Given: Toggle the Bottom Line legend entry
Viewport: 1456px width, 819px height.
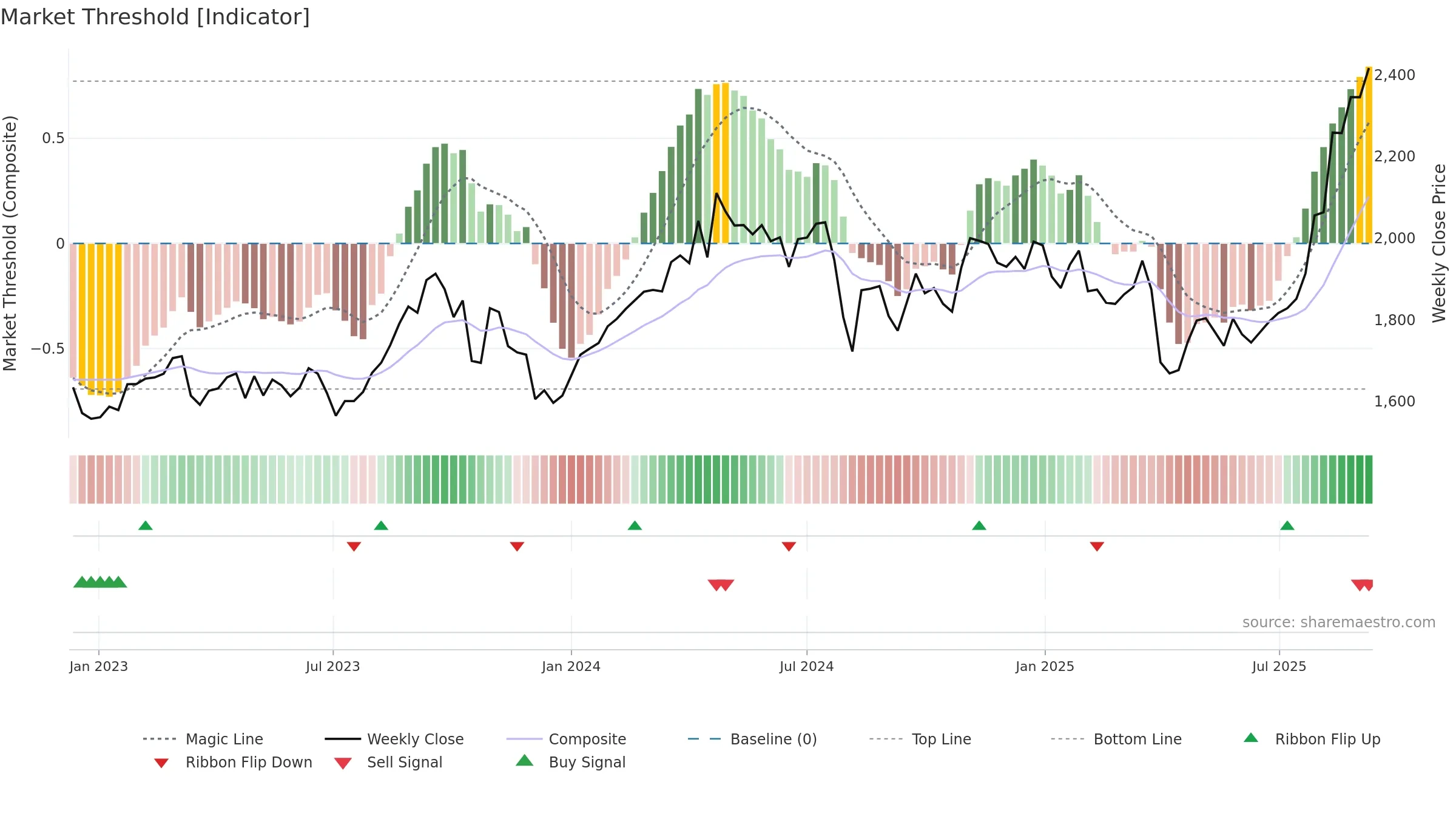Looking at the screenshot, I should pos(1116,739).
